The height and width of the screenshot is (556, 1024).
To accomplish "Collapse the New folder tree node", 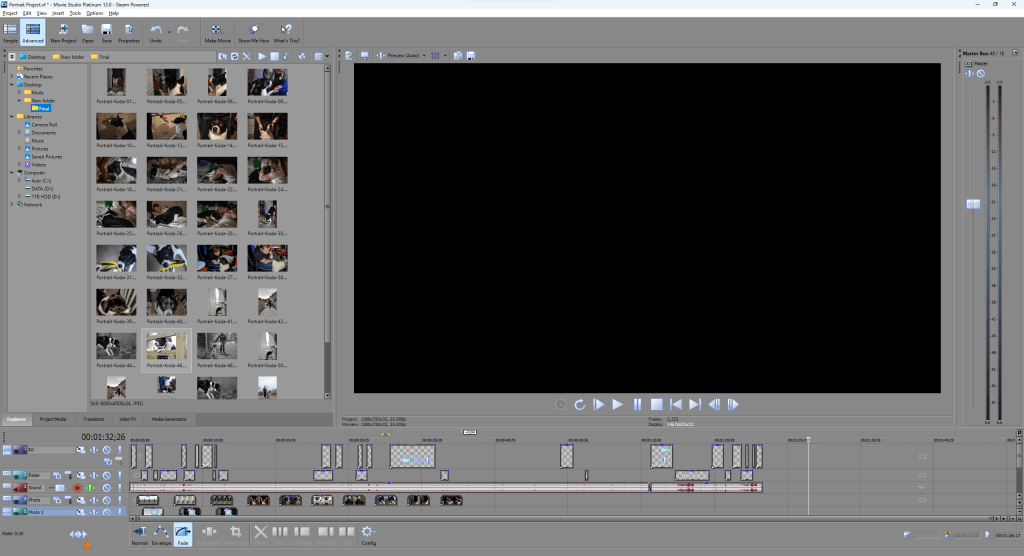I will pyautogui.click(x=19, y=100).
